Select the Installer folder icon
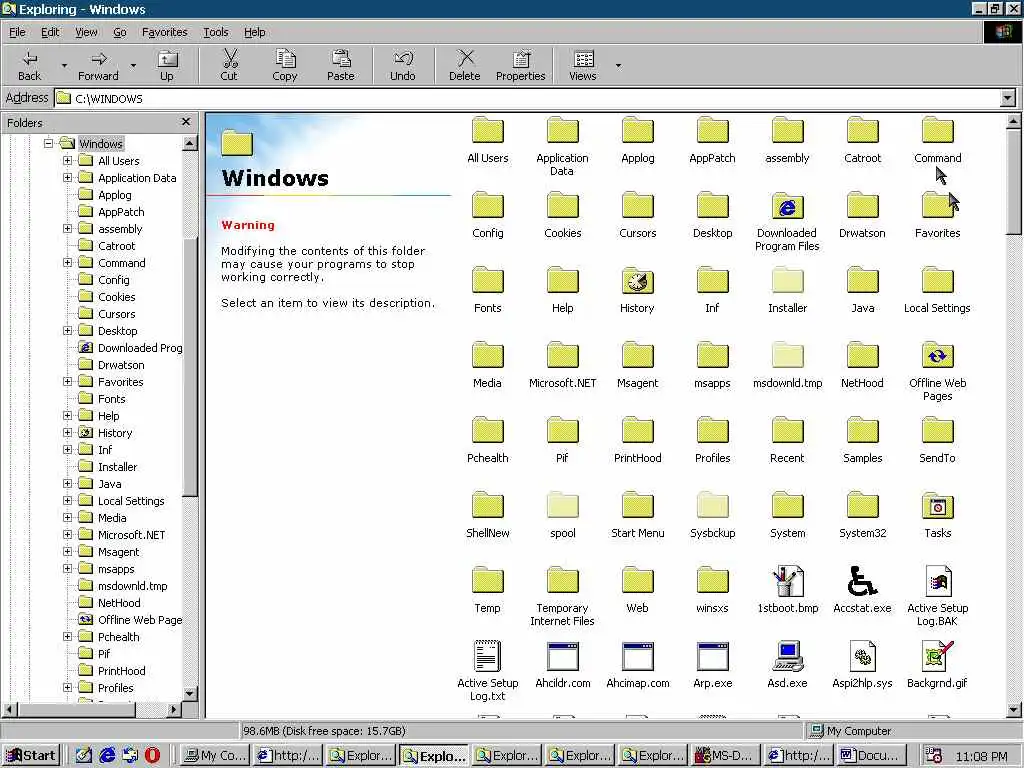Screen dimensions: 1024x768 [x=787, y=281]
